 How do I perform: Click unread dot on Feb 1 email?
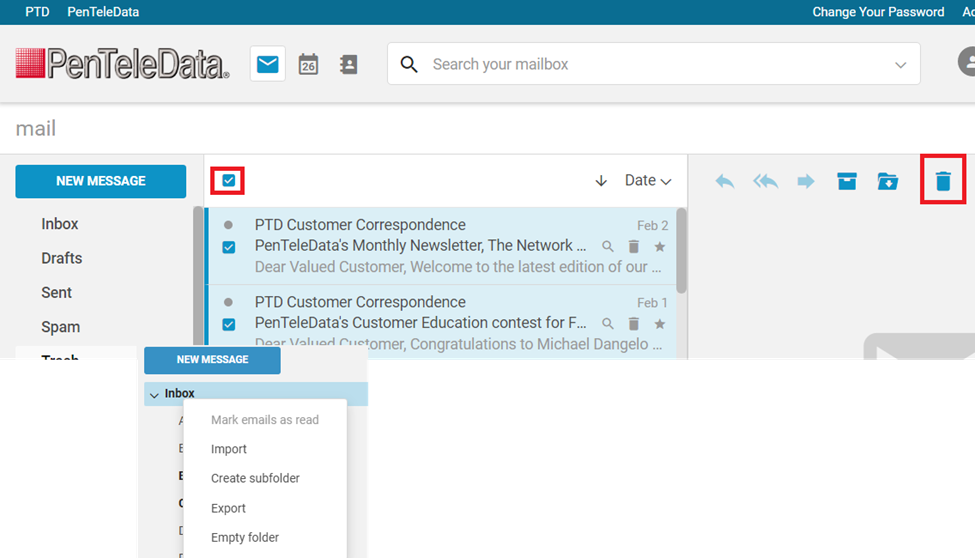pyautogui.click(x=228, y=302)
